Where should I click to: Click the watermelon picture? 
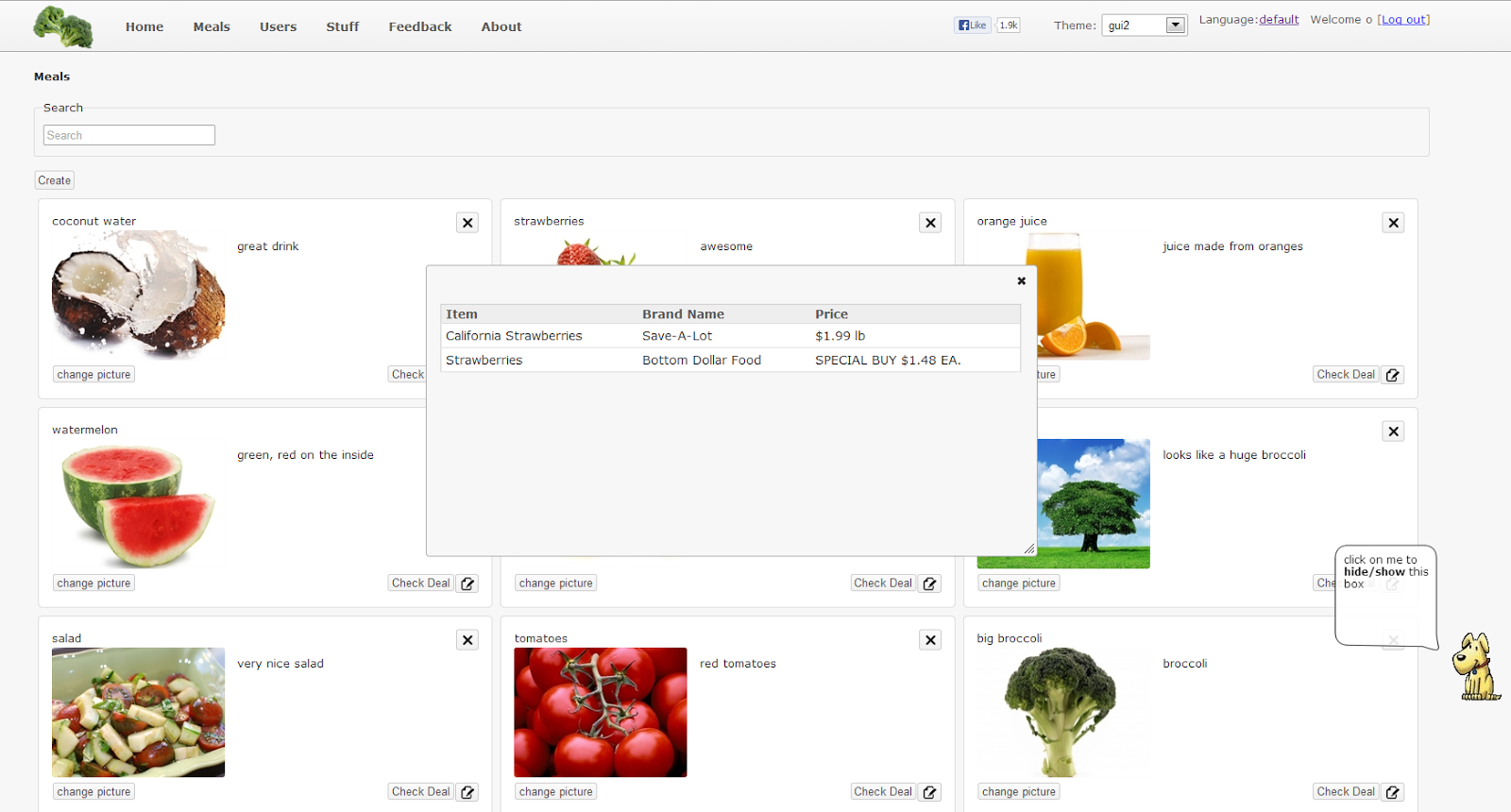138,503
